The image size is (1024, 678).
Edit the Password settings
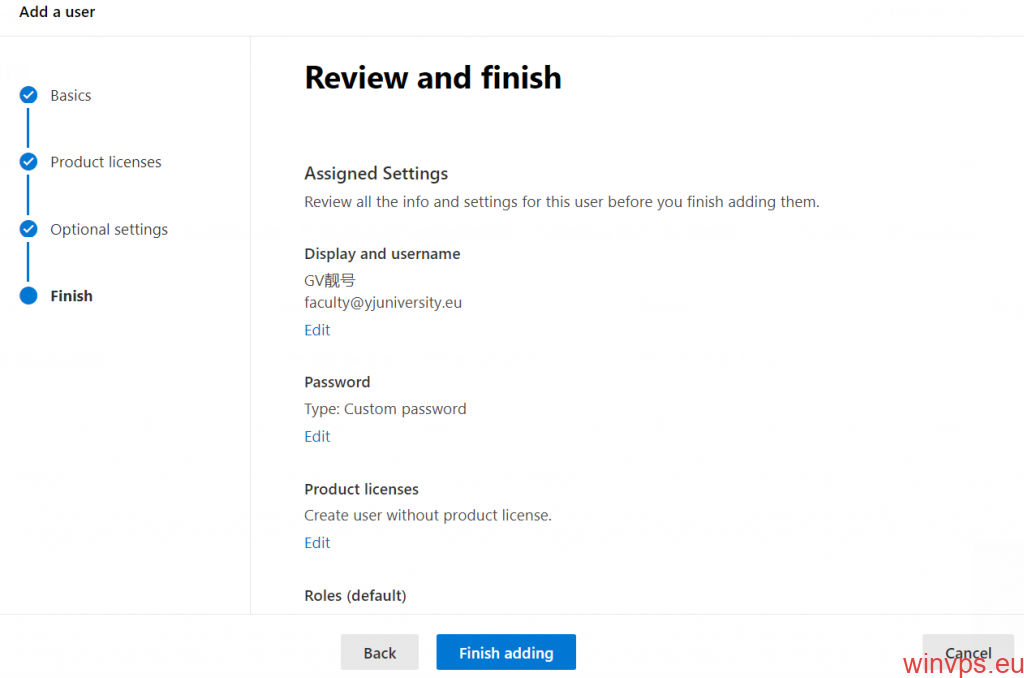point(317,436)
